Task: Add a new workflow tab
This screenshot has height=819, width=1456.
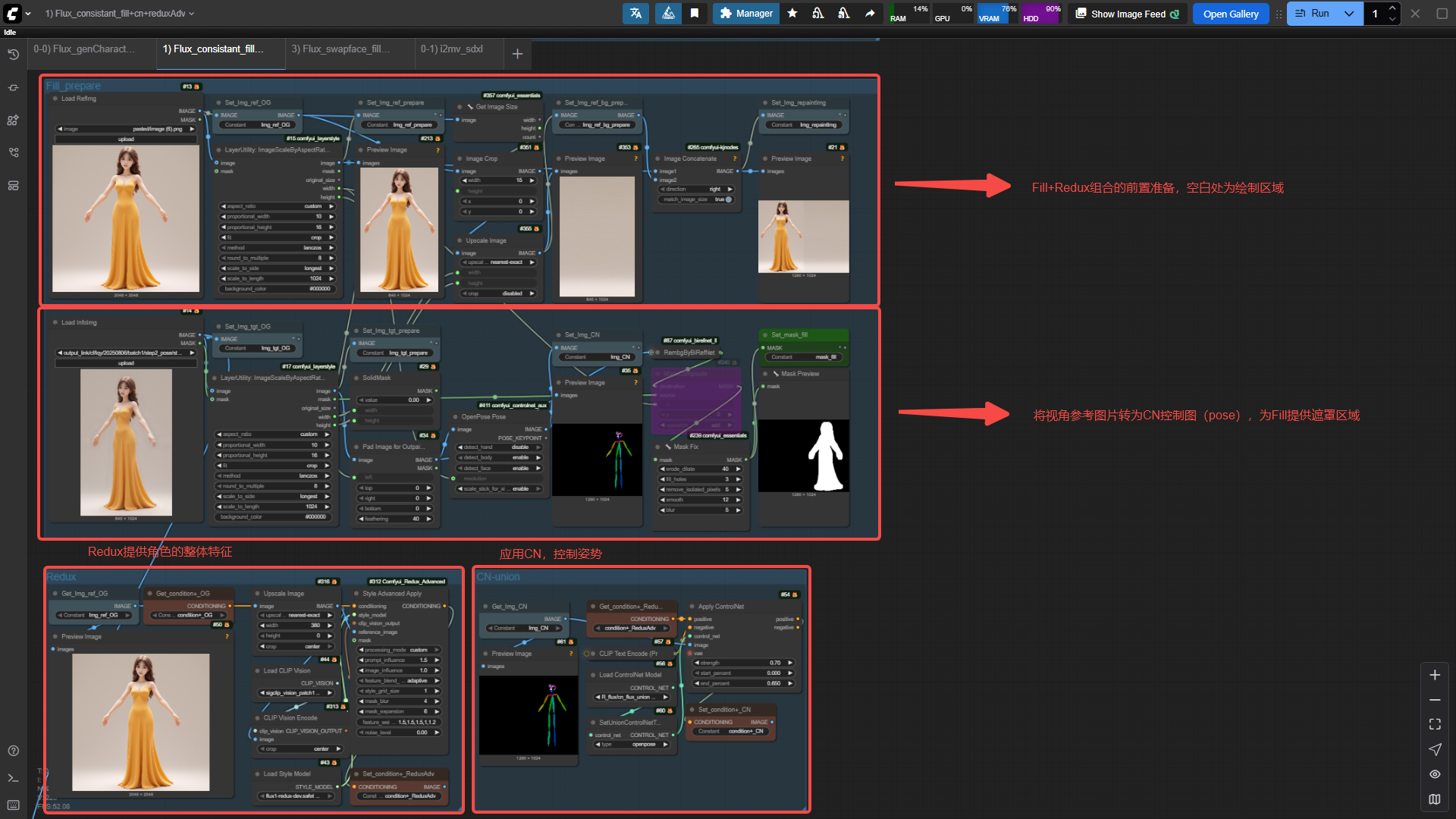Action: coord(517,54)
